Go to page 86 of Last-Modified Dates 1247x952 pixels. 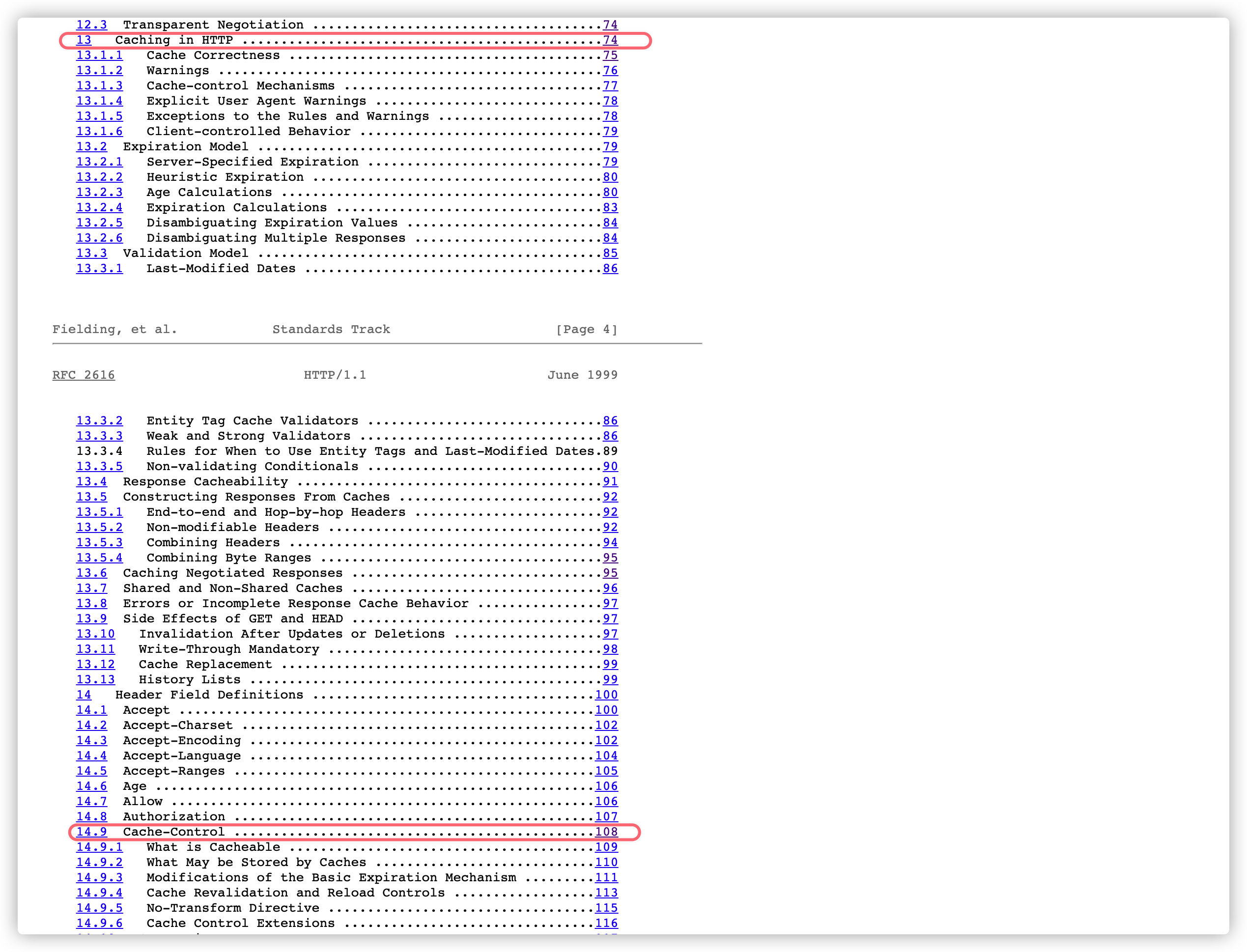coord(610,269)
